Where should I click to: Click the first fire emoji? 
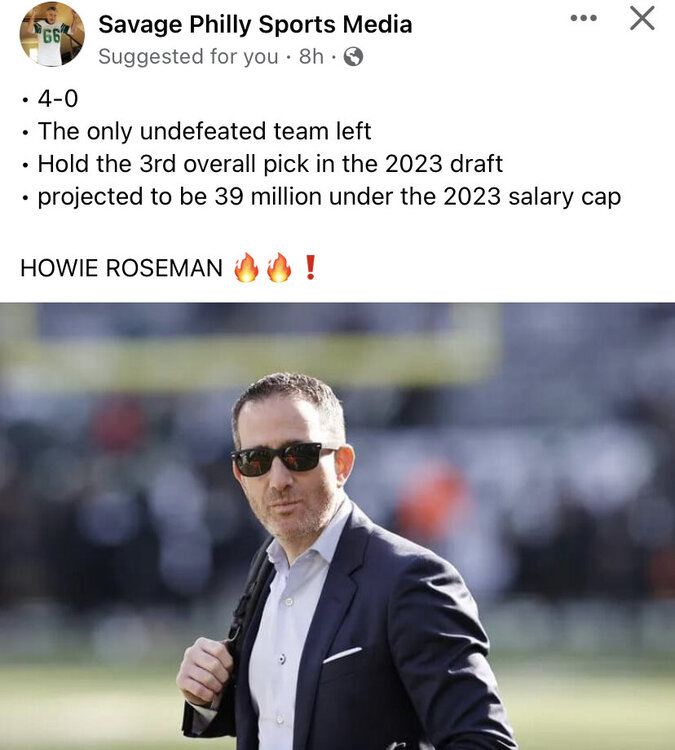click(x=246, y=267)
